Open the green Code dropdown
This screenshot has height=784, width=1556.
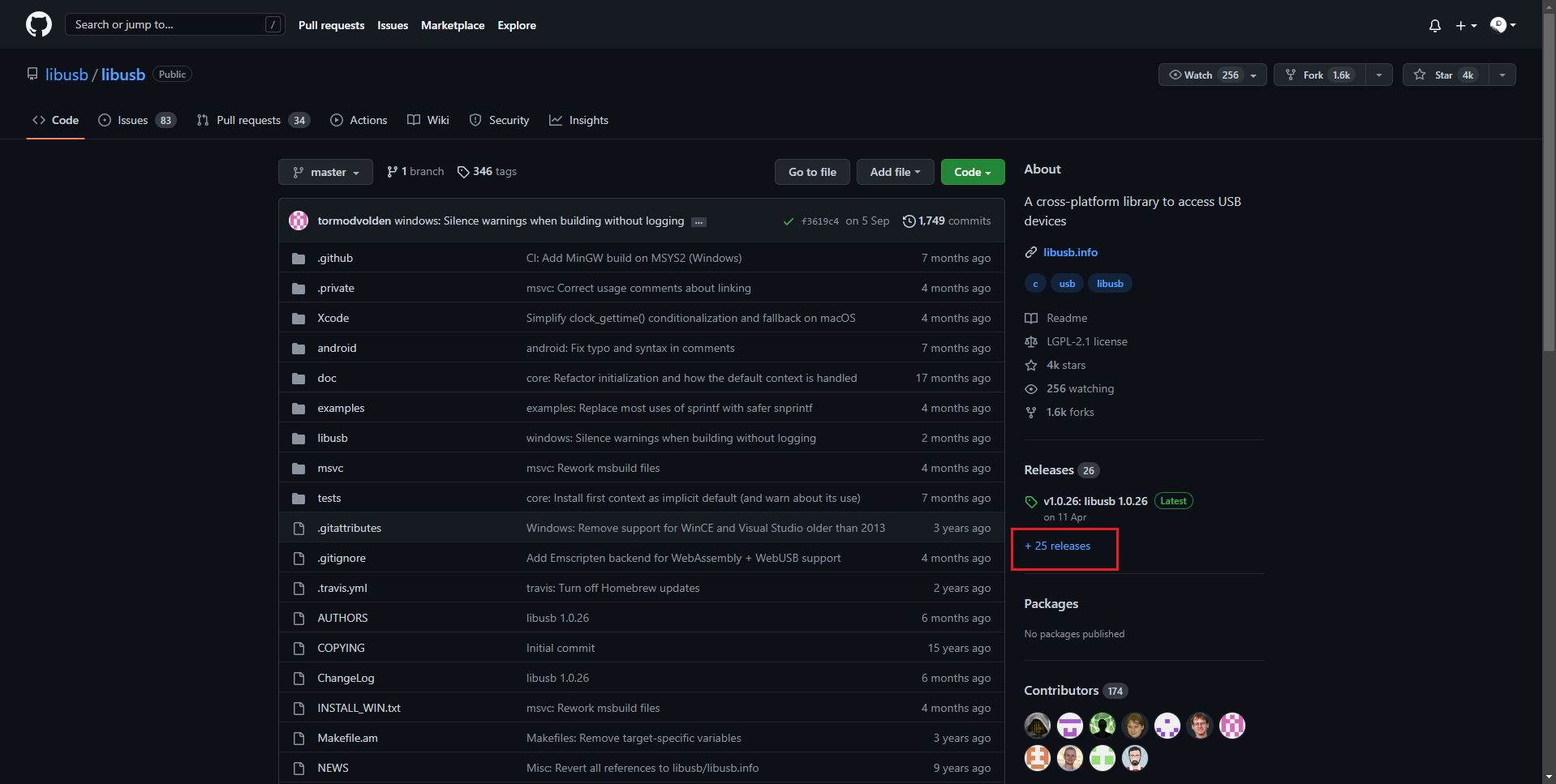point(973,172)
